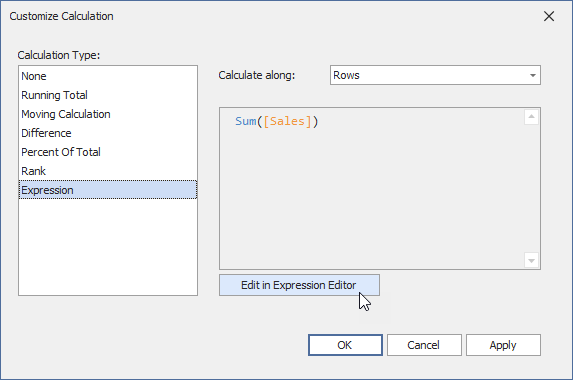Select Rank calculation type
This screenshot has width=573, height=380.
[108, 171]
